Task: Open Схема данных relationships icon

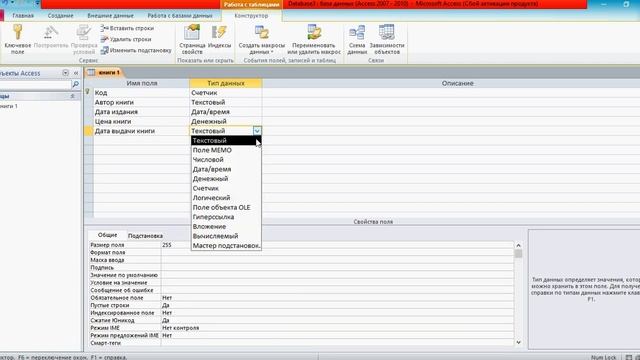Action: 357,39
